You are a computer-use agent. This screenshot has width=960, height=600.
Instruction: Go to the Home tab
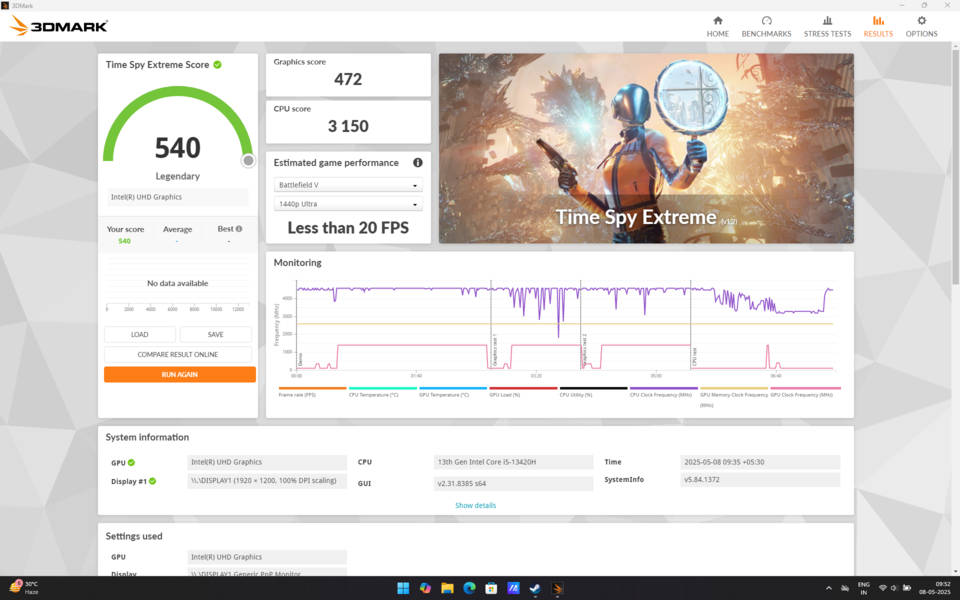coord(718,27)
